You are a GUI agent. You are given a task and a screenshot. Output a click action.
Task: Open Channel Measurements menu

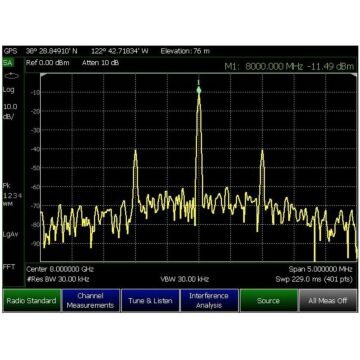(91, 300)
